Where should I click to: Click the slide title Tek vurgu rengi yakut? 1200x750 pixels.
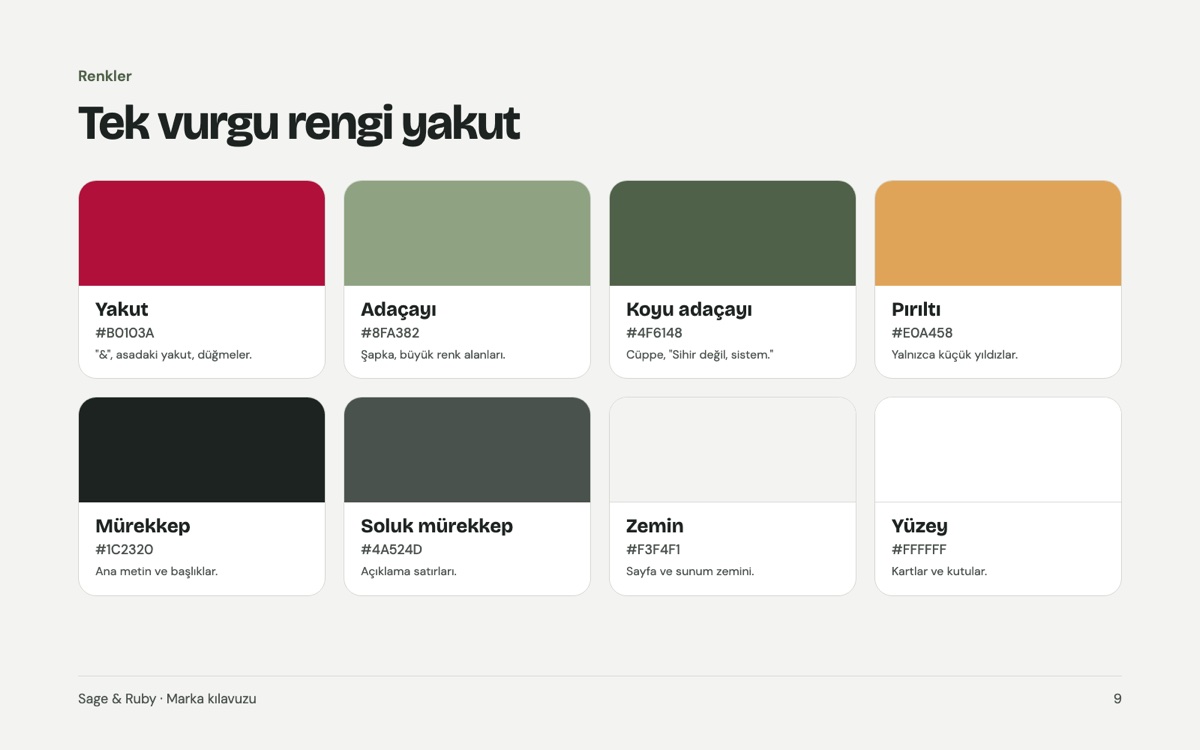pyautogui.click(x=299, y=123)
